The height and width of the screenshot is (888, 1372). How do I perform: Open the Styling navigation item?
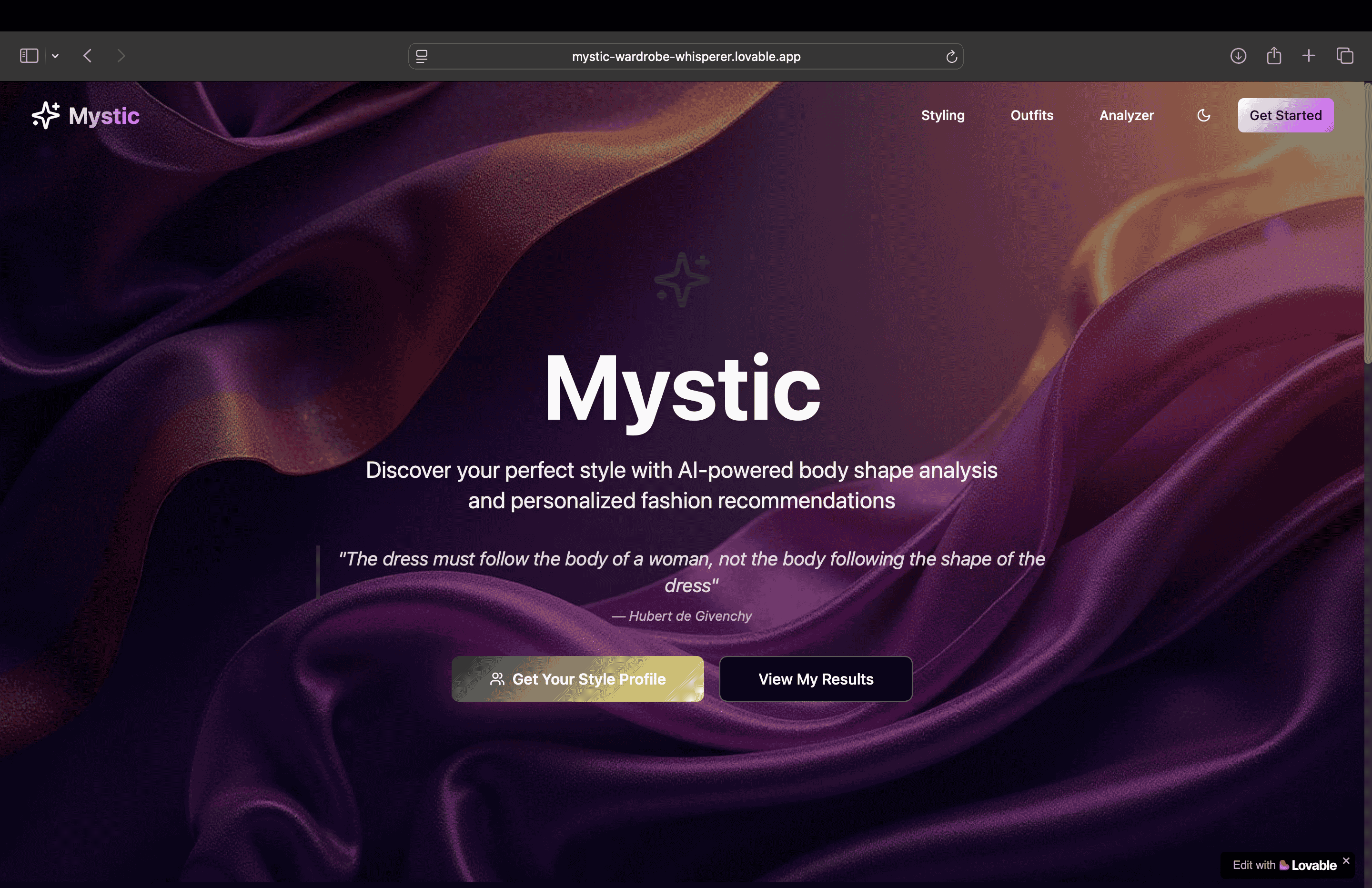(x=942, y=115)
